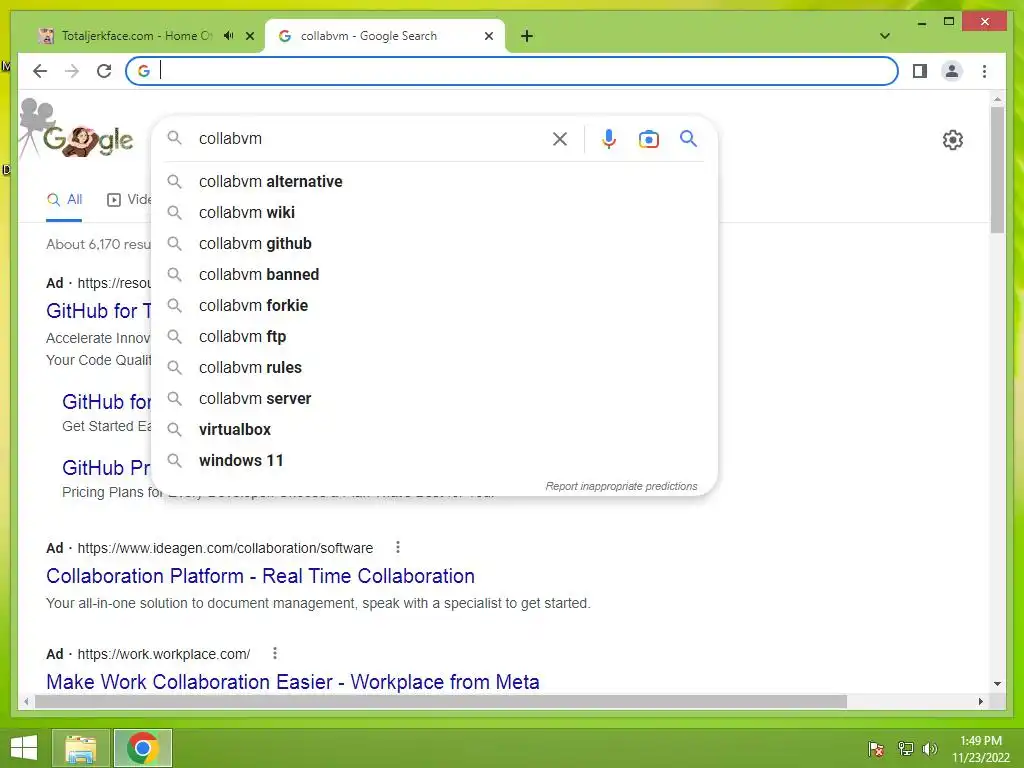The width and height of the screenshot is (1024, 768).
Task: Click the vertical scrollbar thumb
Action: point(997,170)
